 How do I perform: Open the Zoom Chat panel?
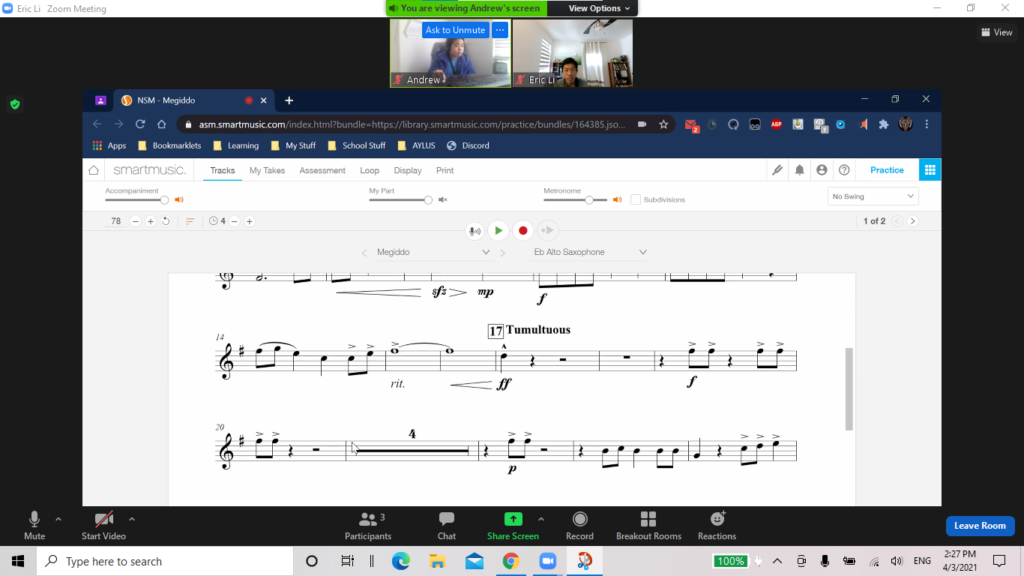(447, 526)
